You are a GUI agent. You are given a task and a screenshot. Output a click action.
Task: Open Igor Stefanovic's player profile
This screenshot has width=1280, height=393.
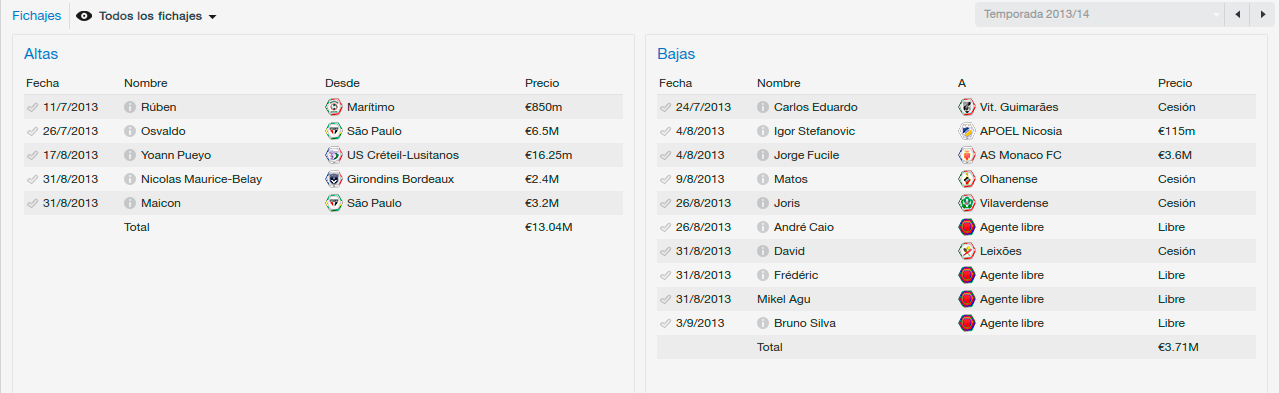pos(814,131)
